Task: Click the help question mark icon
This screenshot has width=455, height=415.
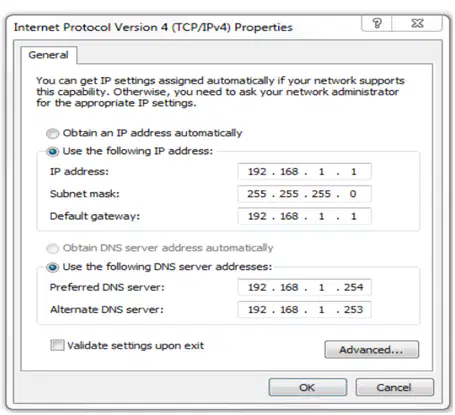Action: pyautogui.click(x=377, y=23)
